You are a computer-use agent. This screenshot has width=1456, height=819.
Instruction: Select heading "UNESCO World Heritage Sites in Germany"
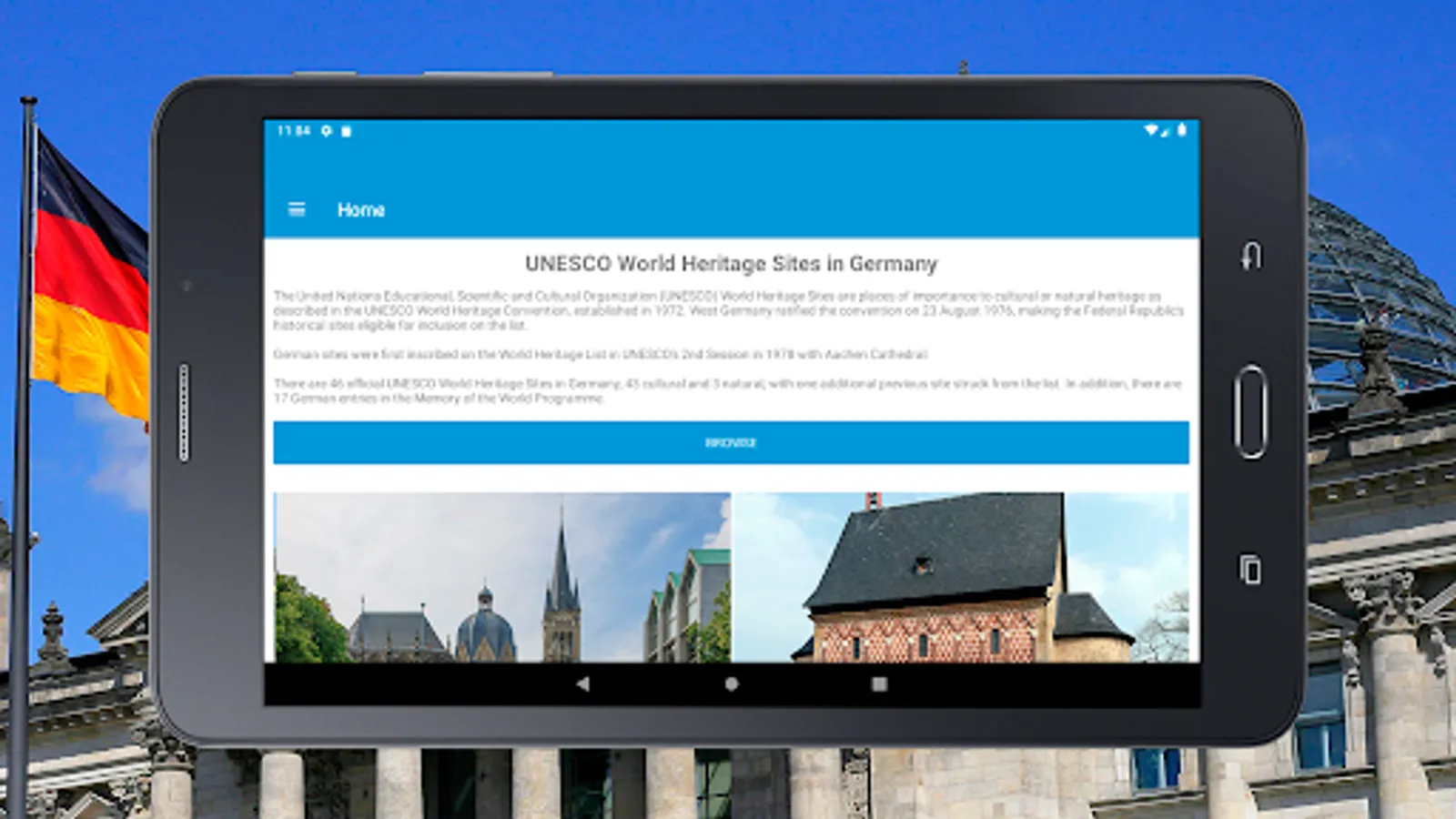tap(731, 264)
